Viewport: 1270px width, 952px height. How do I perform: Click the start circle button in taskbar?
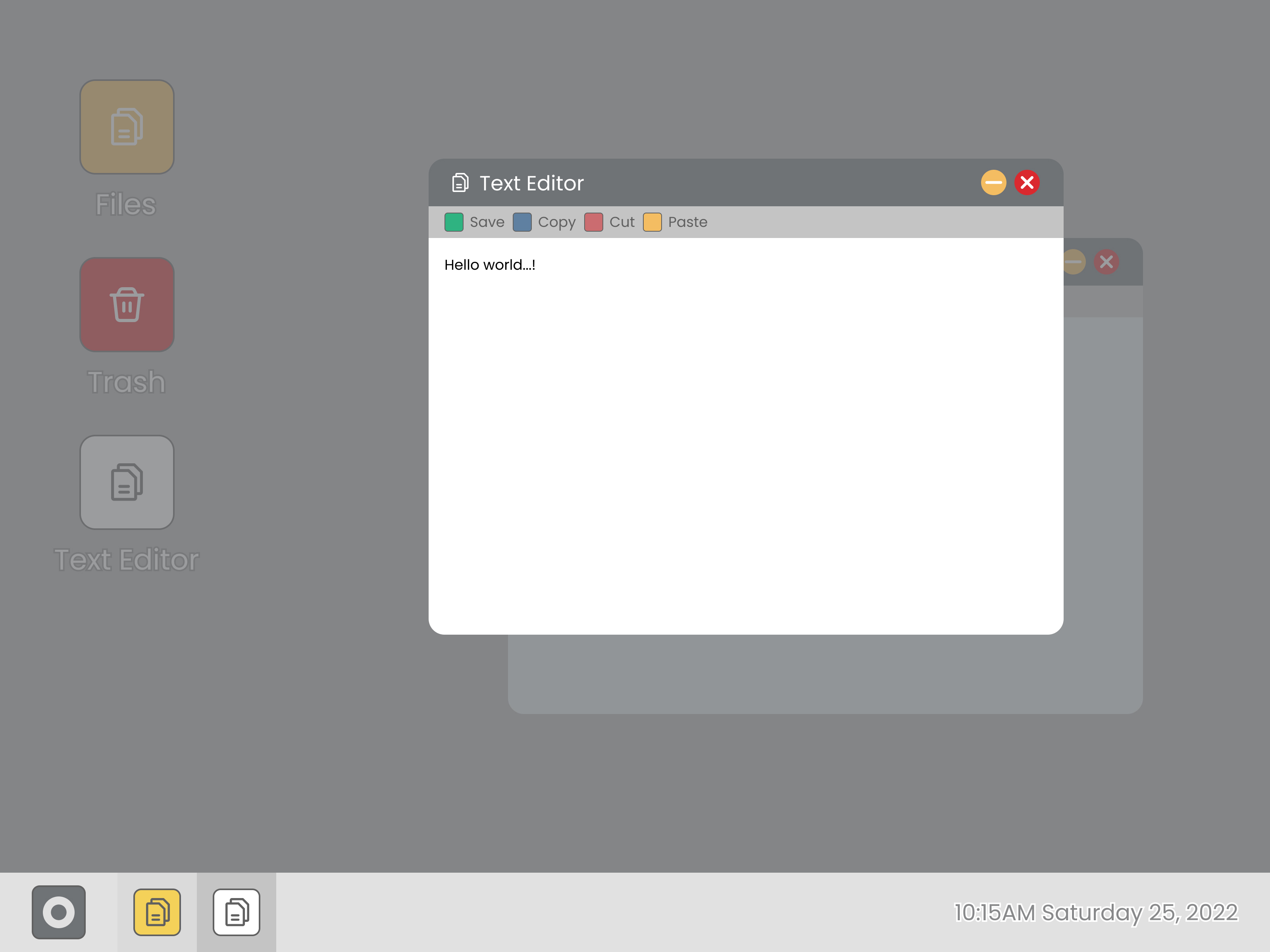click(59, 912)
